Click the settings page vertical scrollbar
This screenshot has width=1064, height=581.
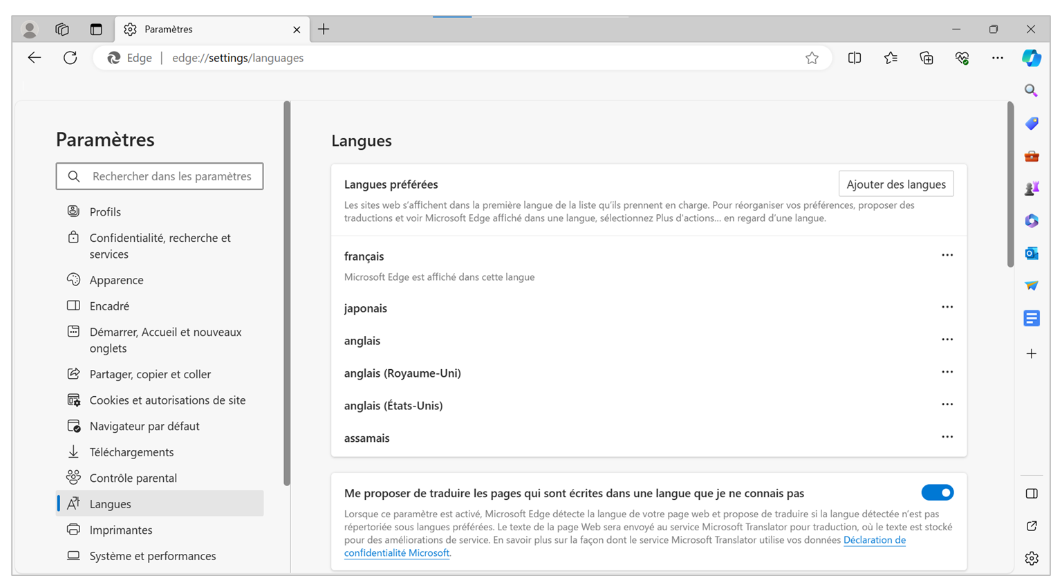point(1010,184)
